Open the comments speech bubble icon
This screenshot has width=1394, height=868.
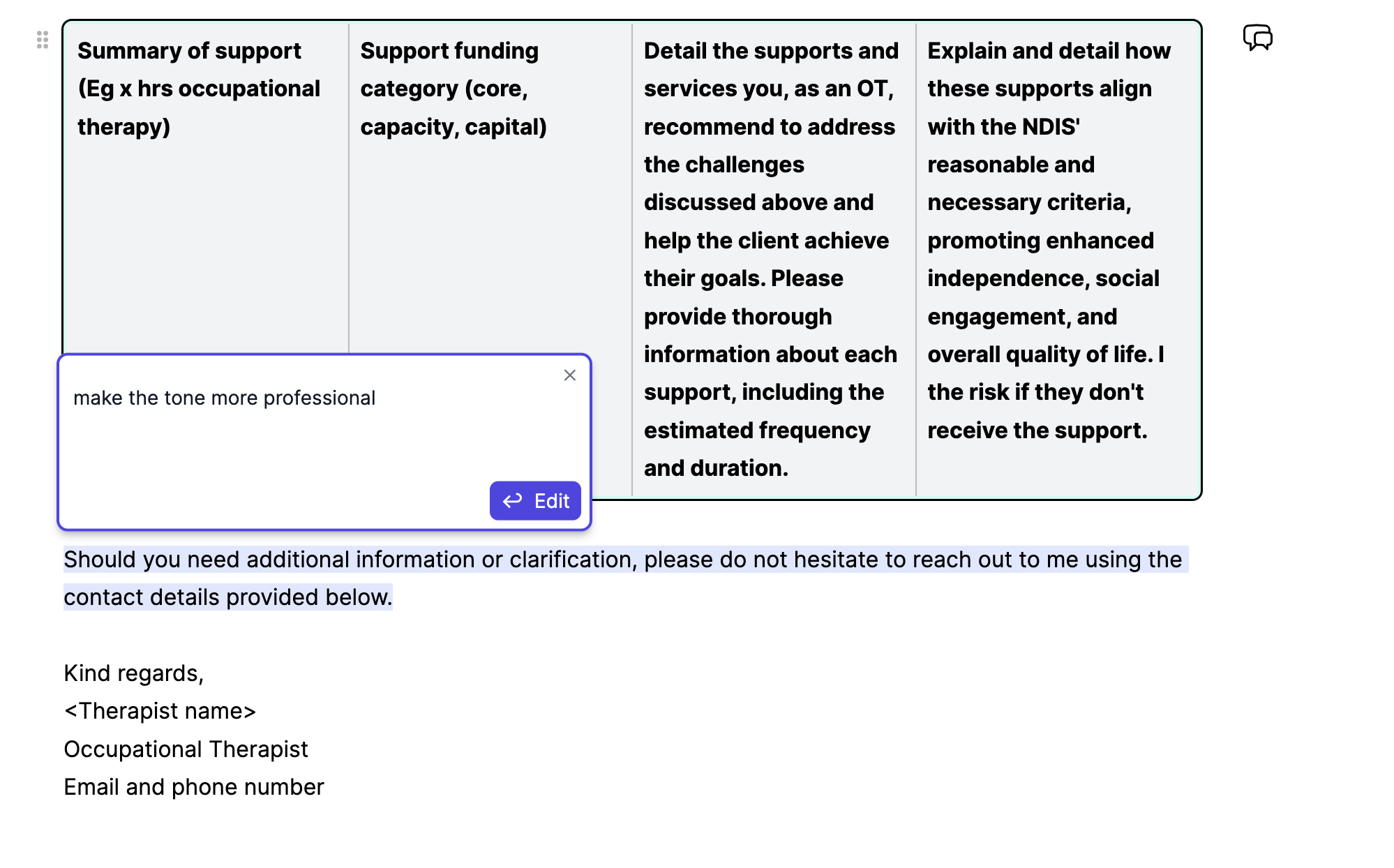[x=1257, y=37]
